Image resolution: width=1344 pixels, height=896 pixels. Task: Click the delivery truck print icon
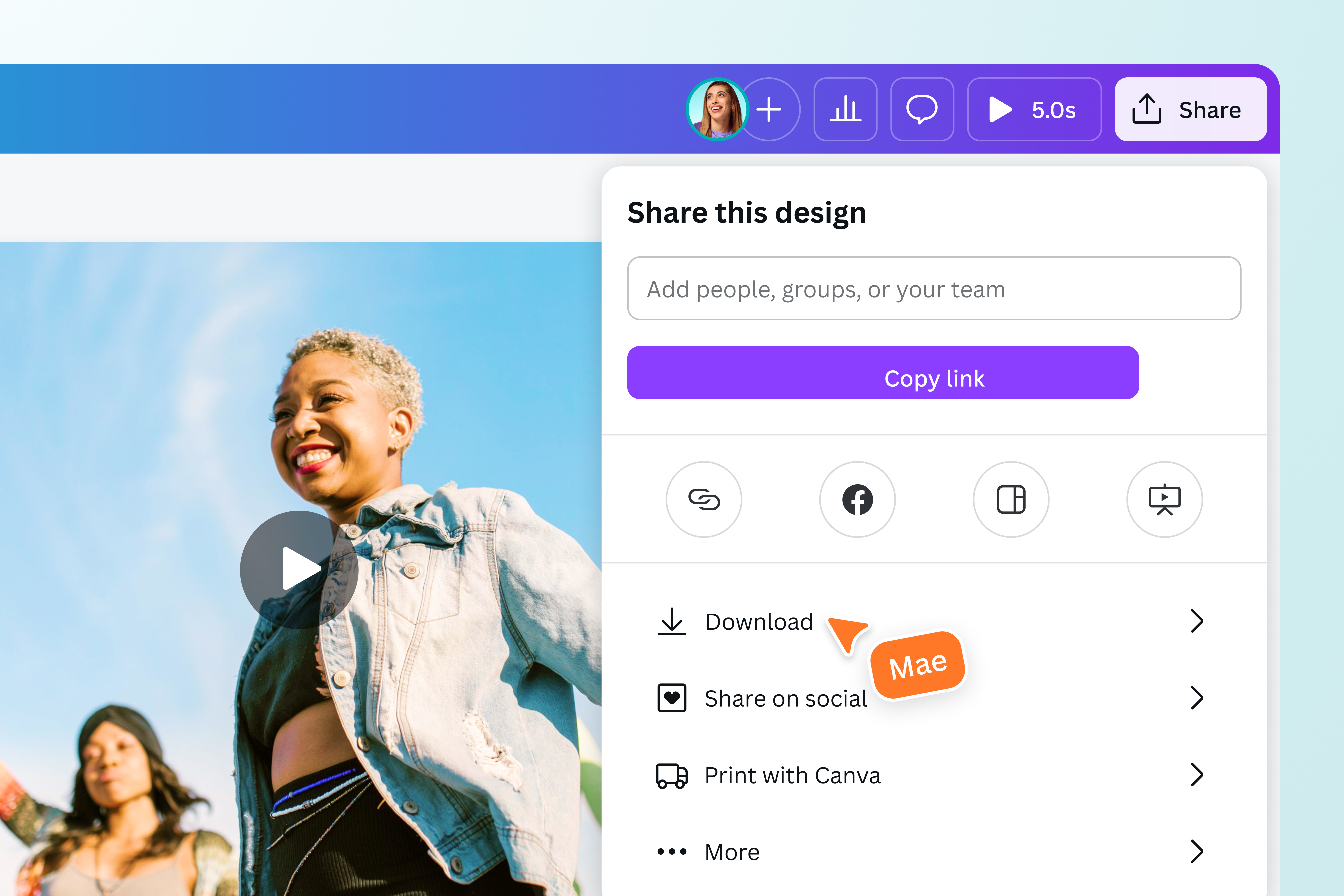671,775
